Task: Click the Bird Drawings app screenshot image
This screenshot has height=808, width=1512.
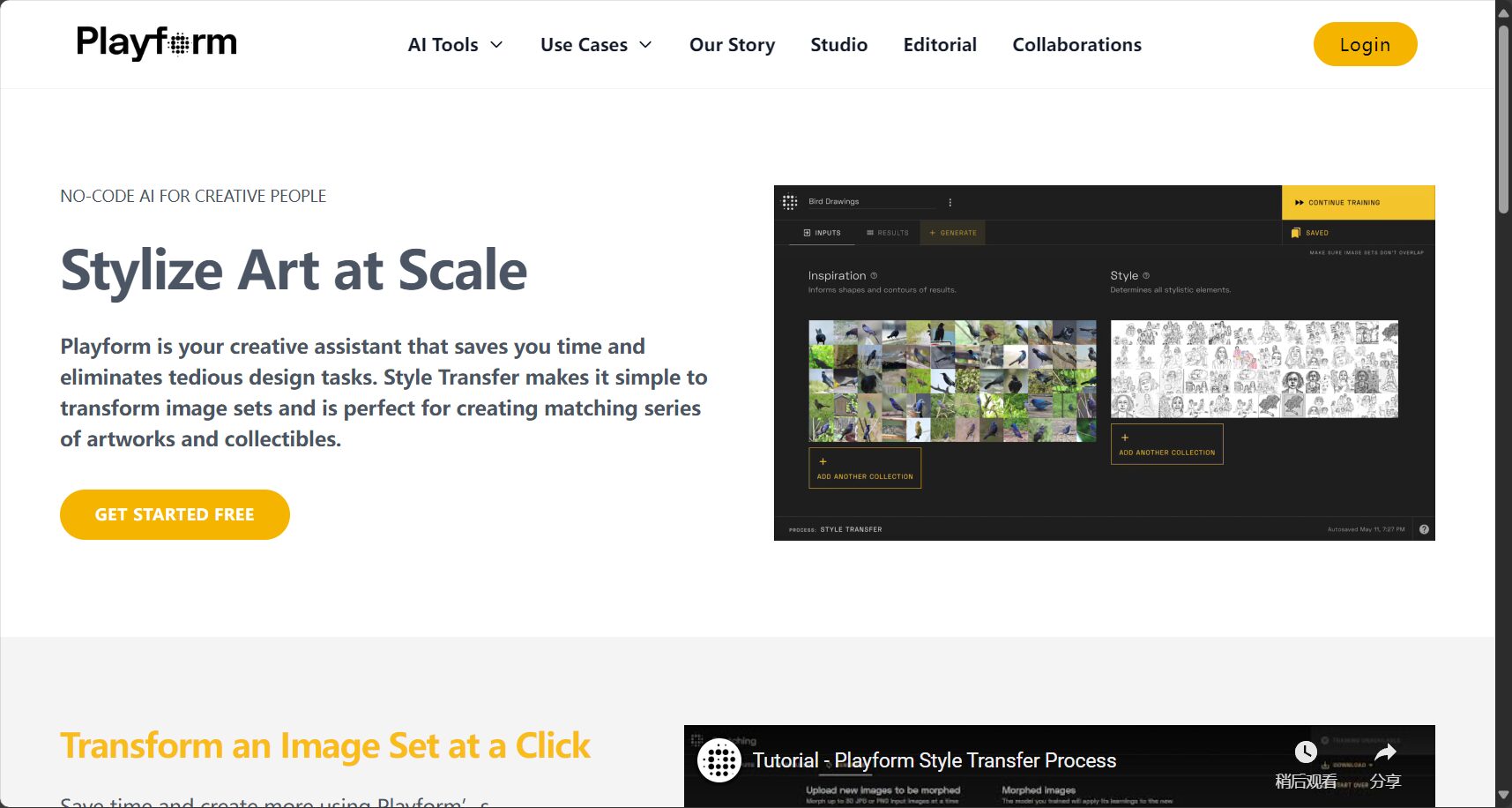Action: 1104,363
